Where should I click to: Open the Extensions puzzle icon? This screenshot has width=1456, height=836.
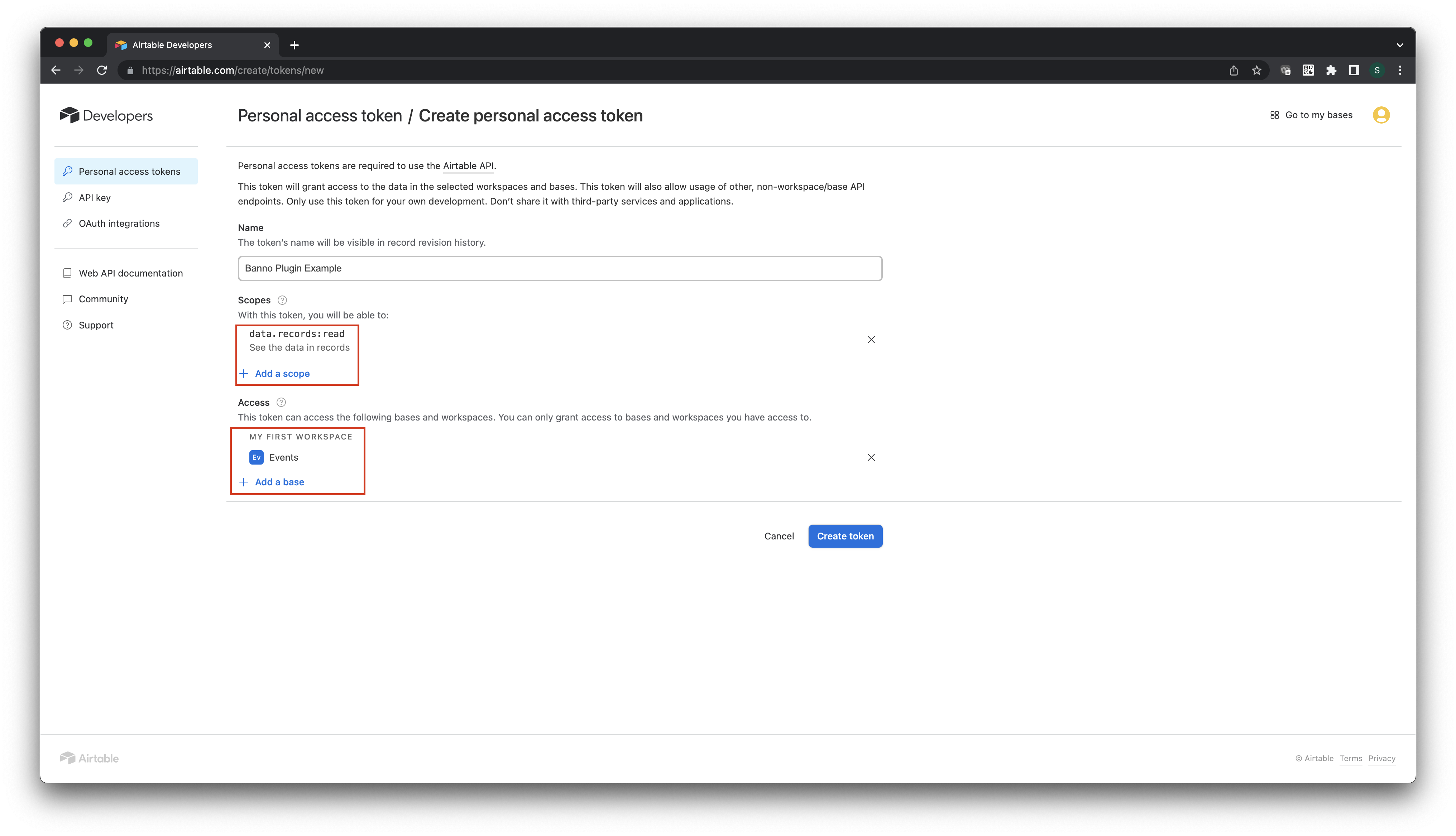(x=1331, y=70)
